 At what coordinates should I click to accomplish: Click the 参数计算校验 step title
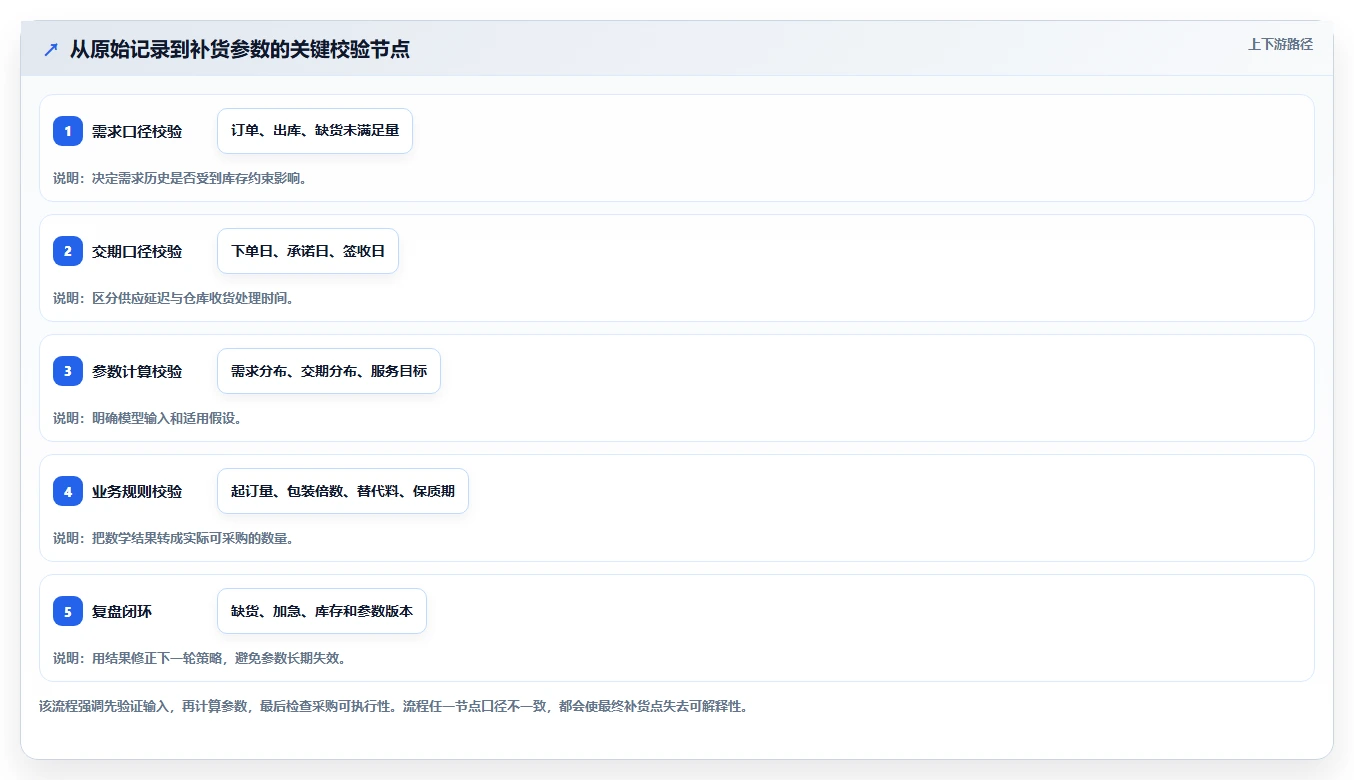(x=137, y=371)
